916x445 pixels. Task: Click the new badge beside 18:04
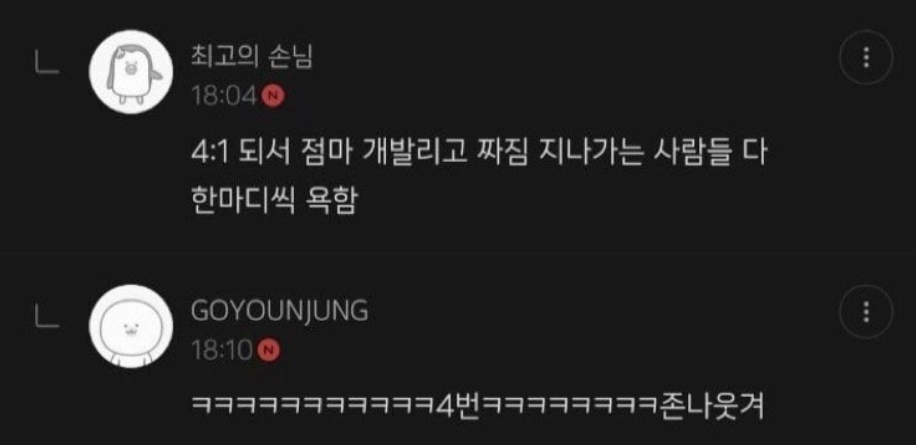click(273, 96)
